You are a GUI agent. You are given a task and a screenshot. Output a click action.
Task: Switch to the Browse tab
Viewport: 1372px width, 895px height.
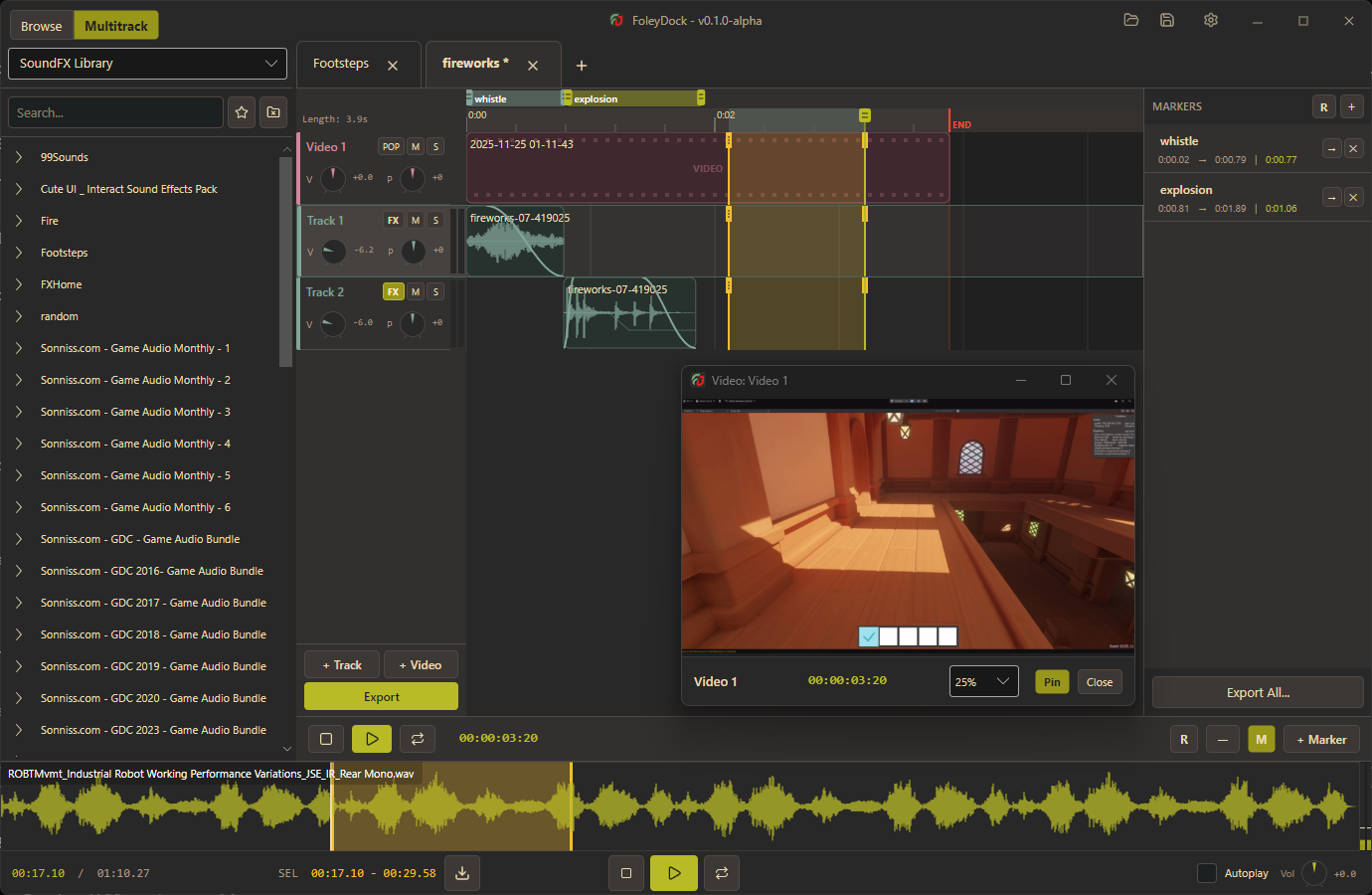[x=42, y=26]
